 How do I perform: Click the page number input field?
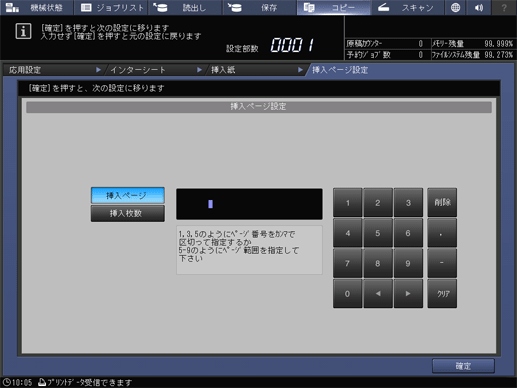click(249, 204)
